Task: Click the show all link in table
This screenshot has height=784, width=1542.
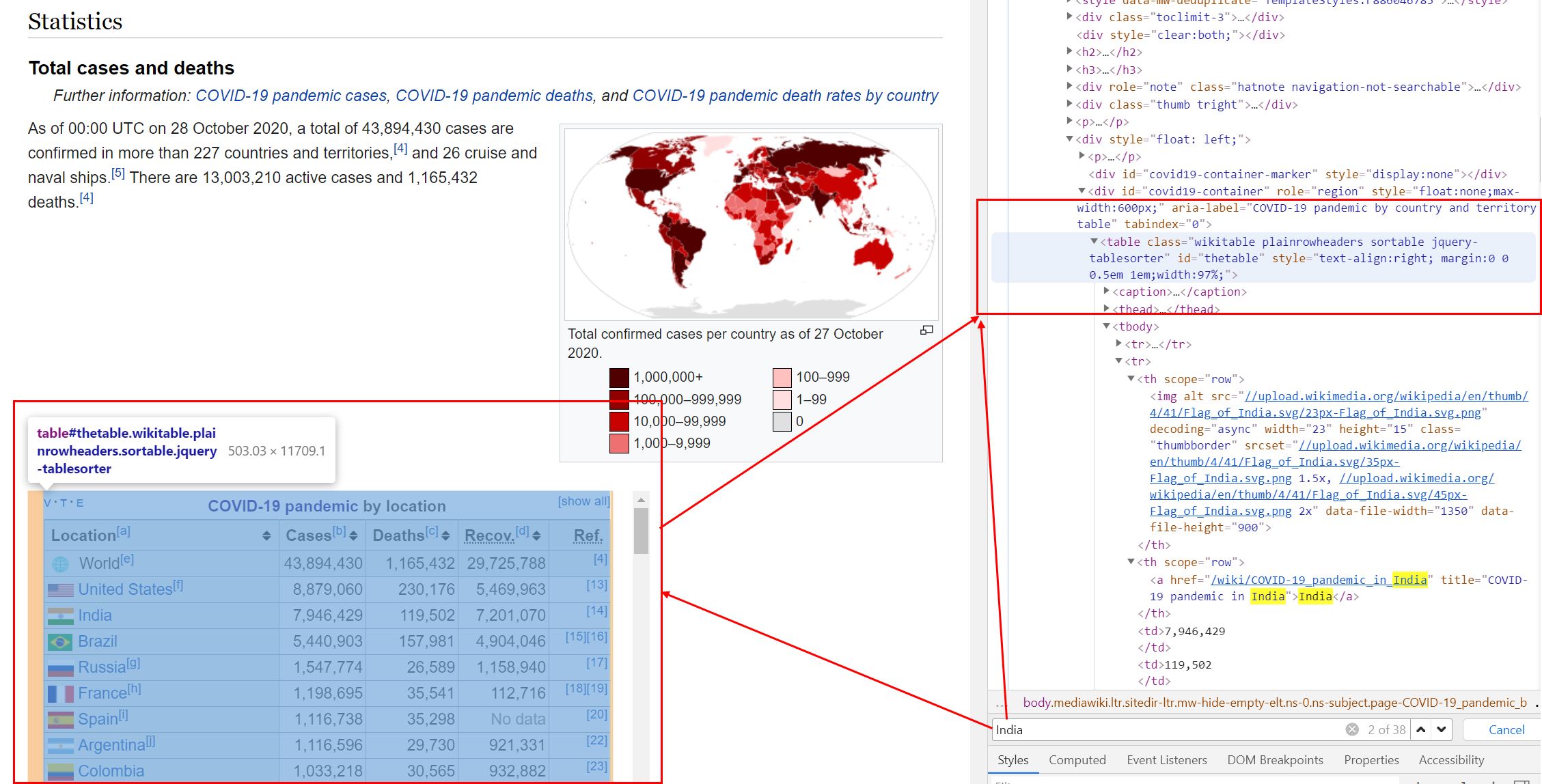Action: click(583, 501)
